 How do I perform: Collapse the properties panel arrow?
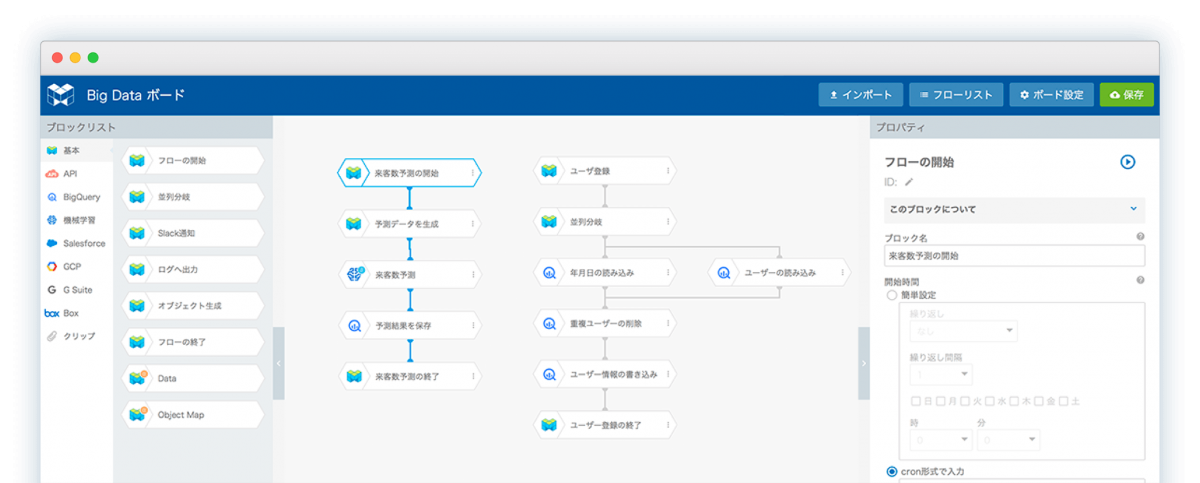click(864, 364)
